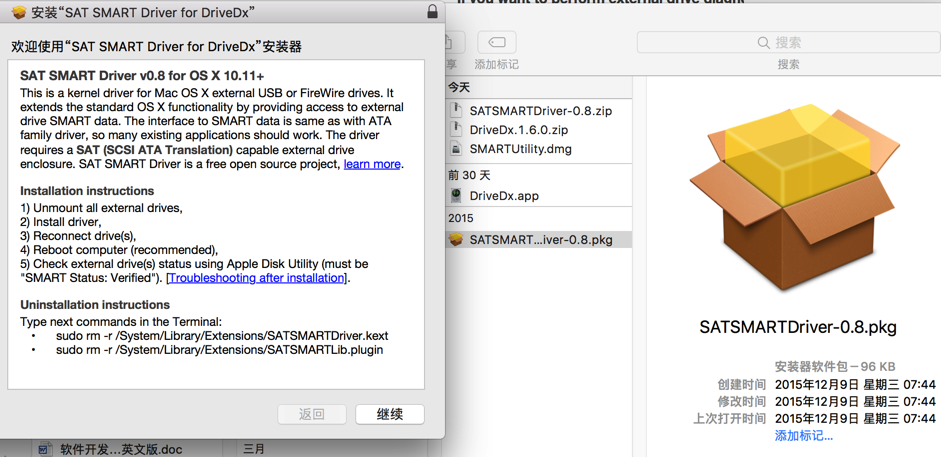Click the lock icon in installer title bar

click(432, 11)
